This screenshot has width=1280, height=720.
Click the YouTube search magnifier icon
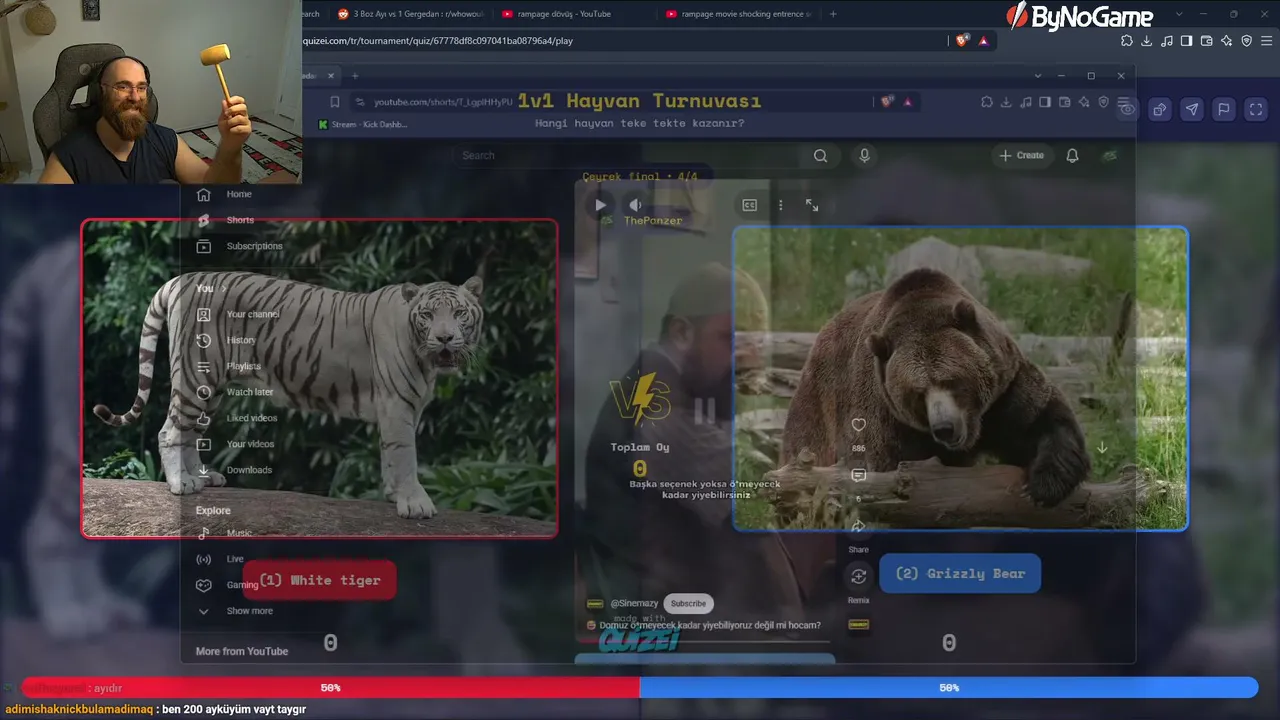coord(820,155)
